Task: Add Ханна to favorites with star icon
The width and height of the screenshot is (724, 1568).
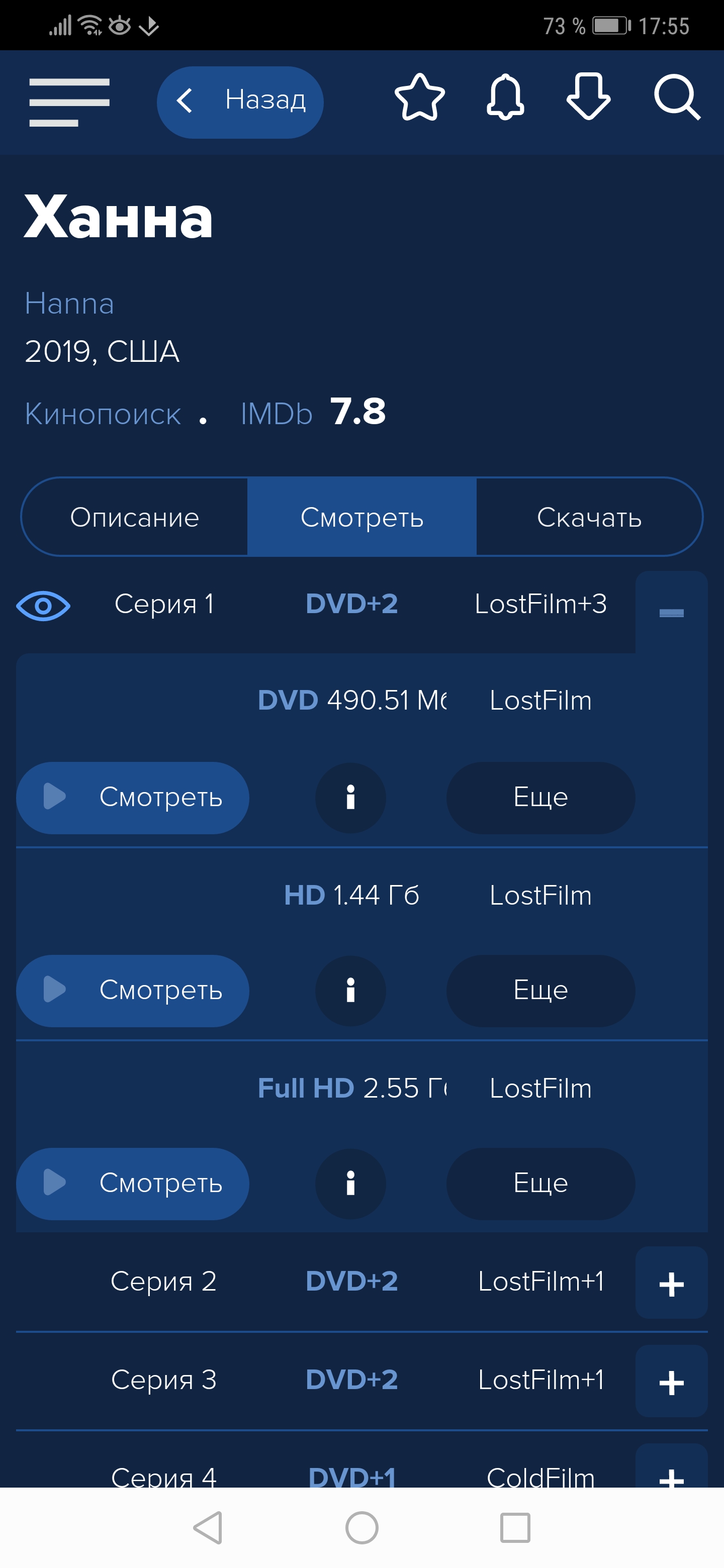Action: pyautogui.click(x=419, y=99)
